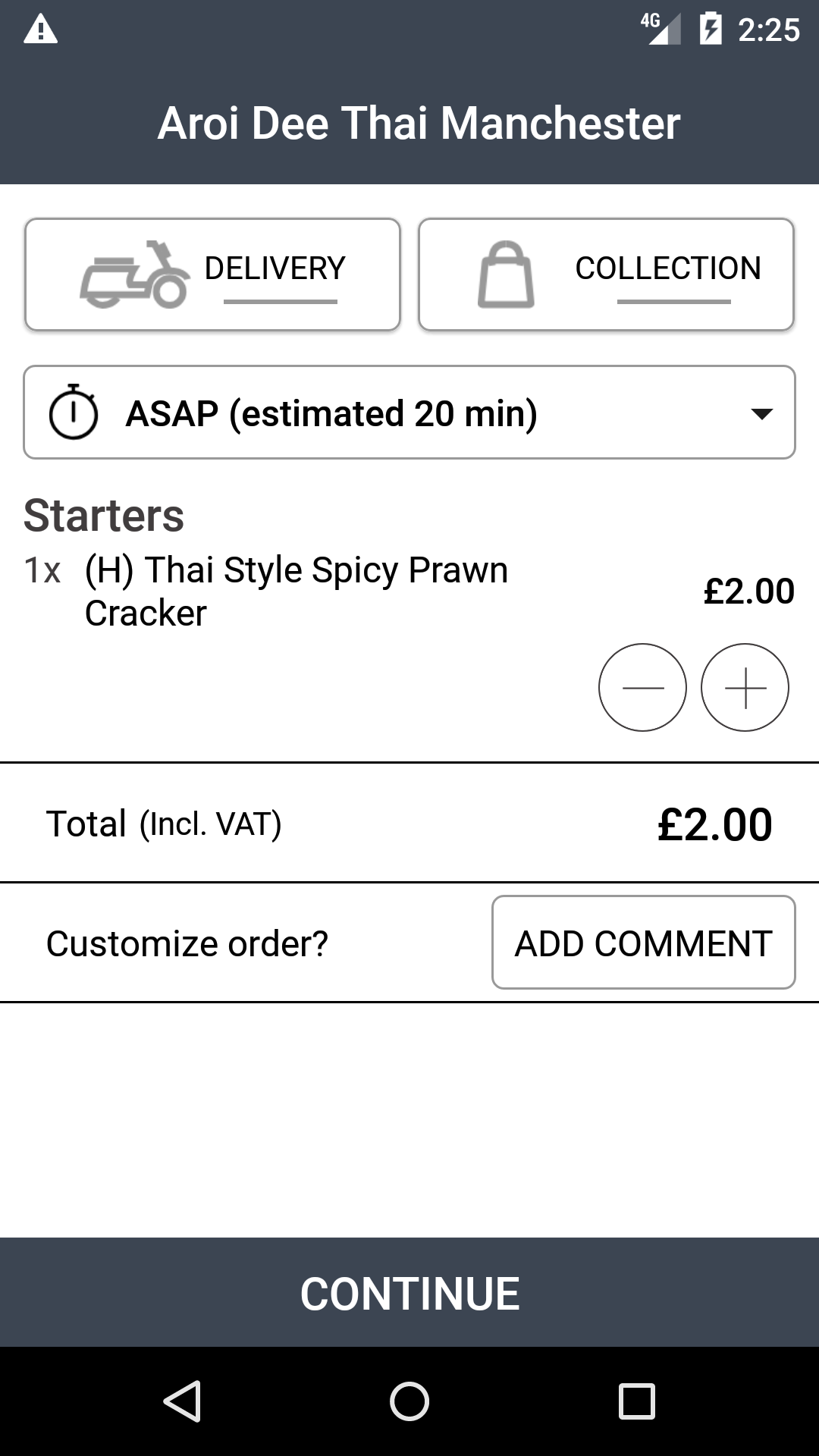Tap CONTINUE to proceed with order
Viewport: 819px width, 1456px height.
click(409, 1293)
